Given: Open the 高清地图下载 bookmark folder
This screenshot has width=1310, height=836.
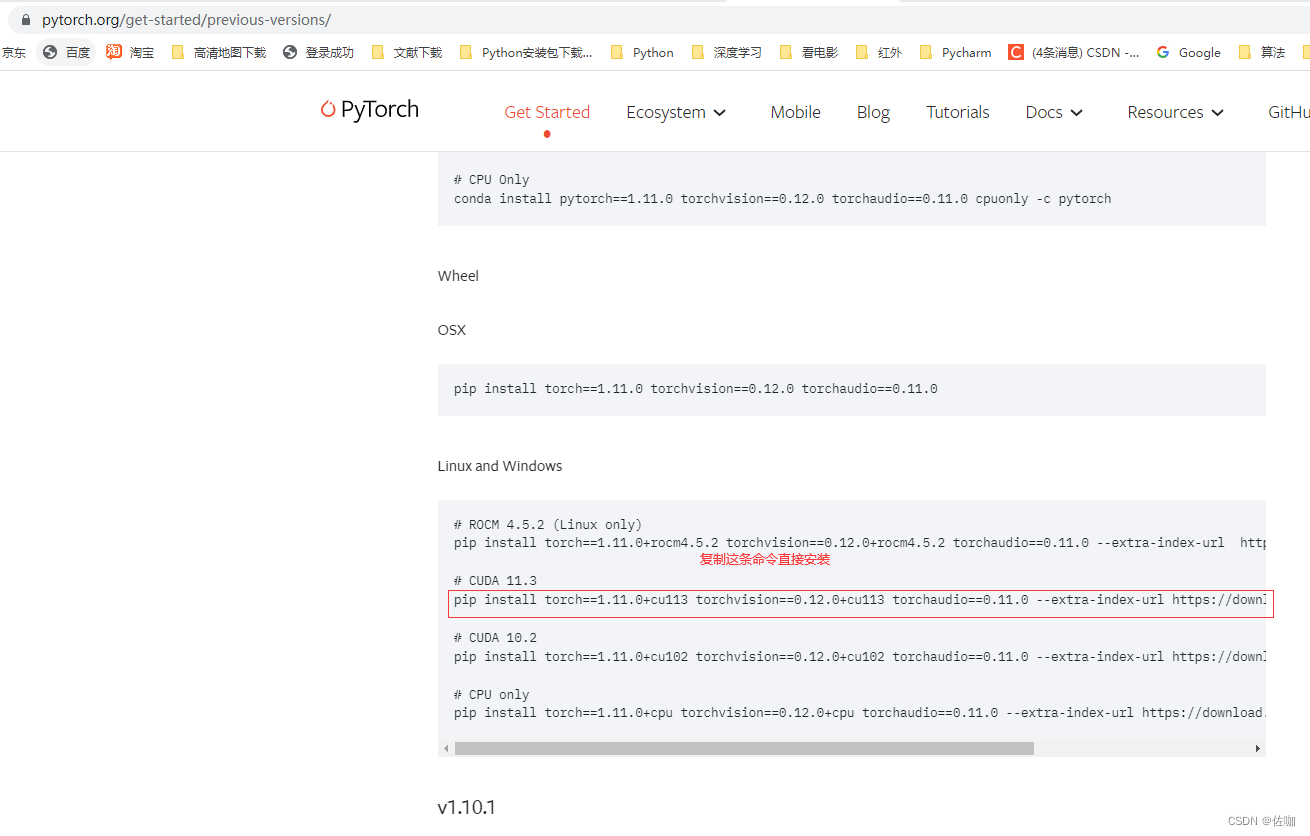Looking at the screenshot, I should (219, 52).
